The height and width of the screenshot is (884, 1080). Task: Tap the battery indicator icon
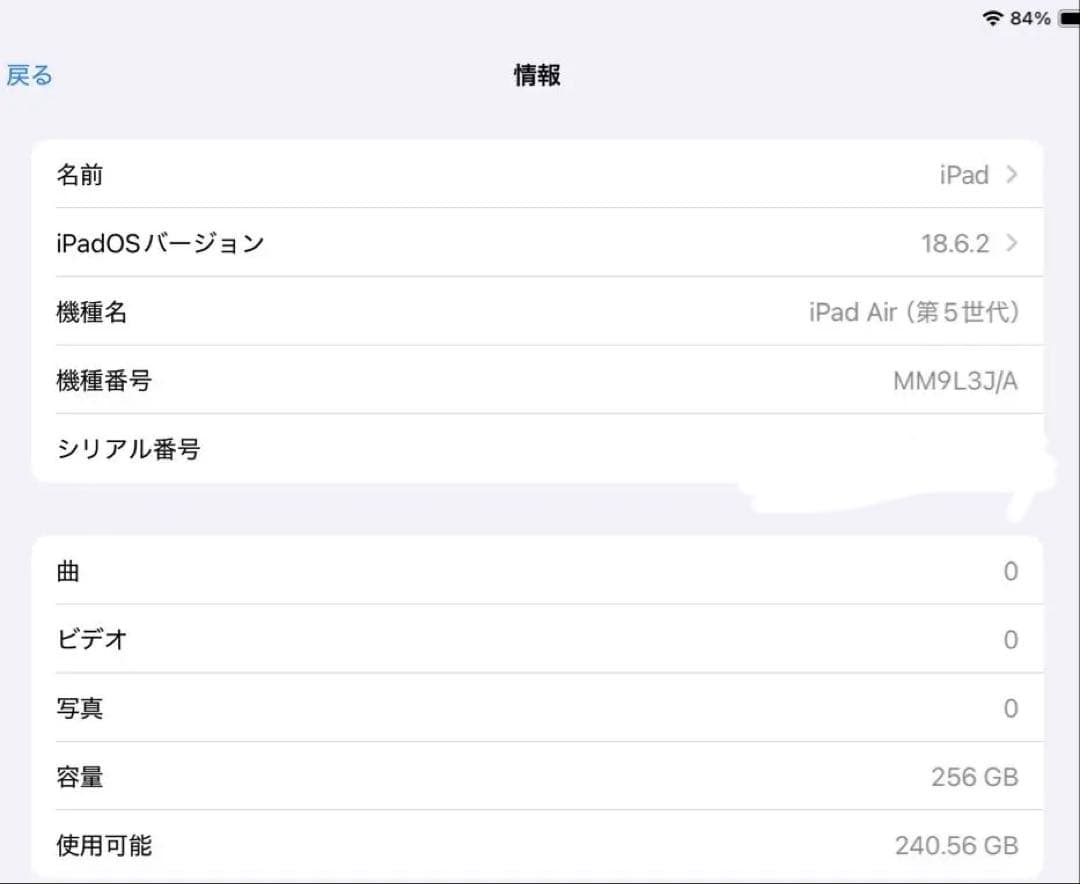[x=1065, y=17]
